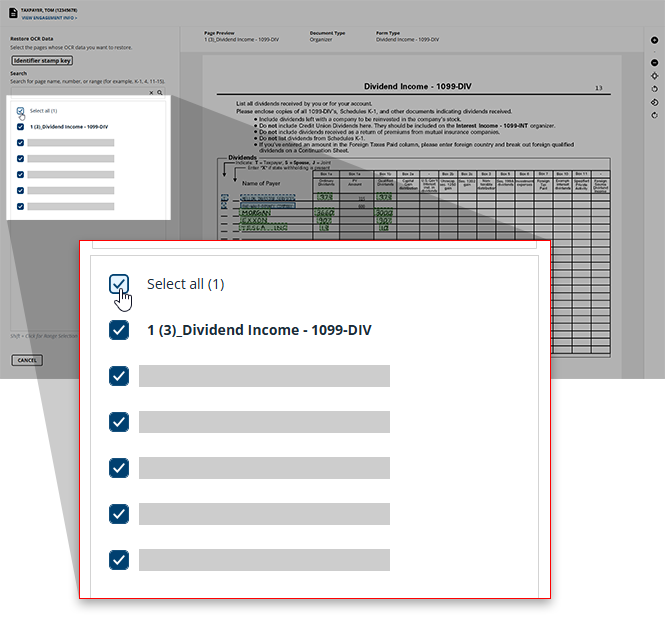Toggle the small Select all (1) checkbox under Search

coord(21,111)
